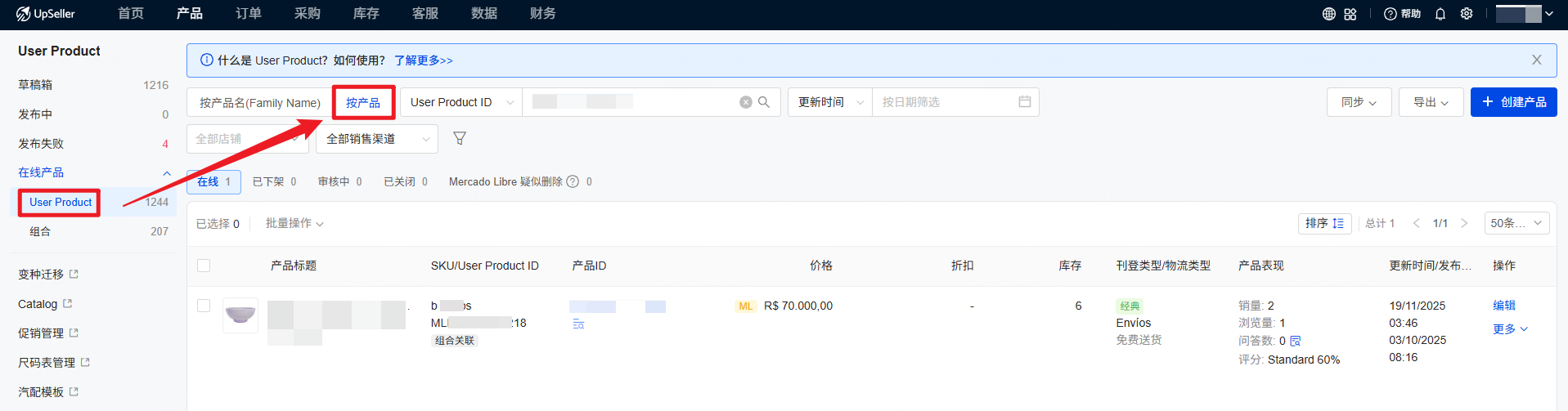Dismiss the User Product info banner
This screenshot has width=1568, height=411.
click(1536, 60)
